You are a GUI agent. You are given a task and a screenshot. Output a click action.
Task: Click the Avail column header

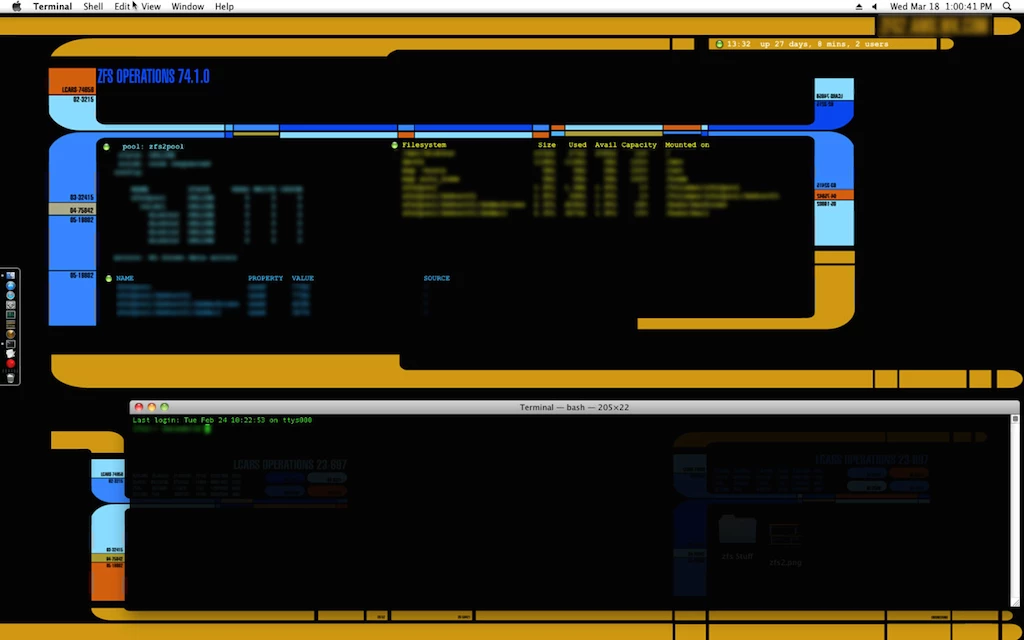click(x=605, y=145)
